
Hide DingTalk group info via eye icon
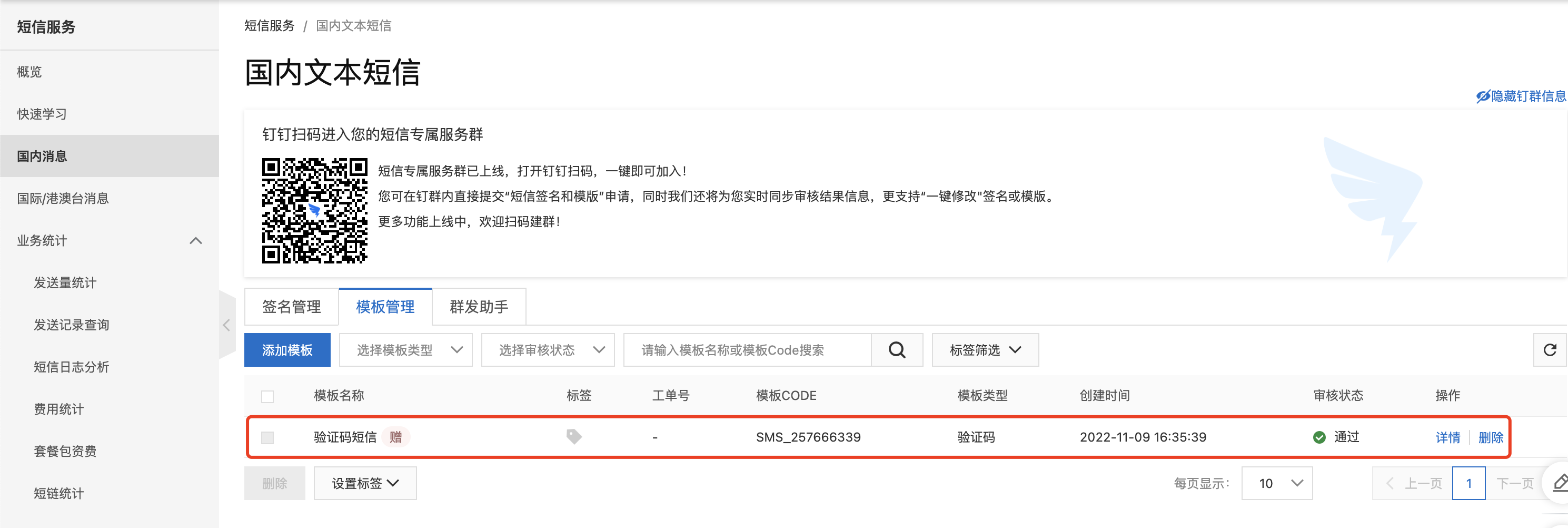tap(1483, 96)
